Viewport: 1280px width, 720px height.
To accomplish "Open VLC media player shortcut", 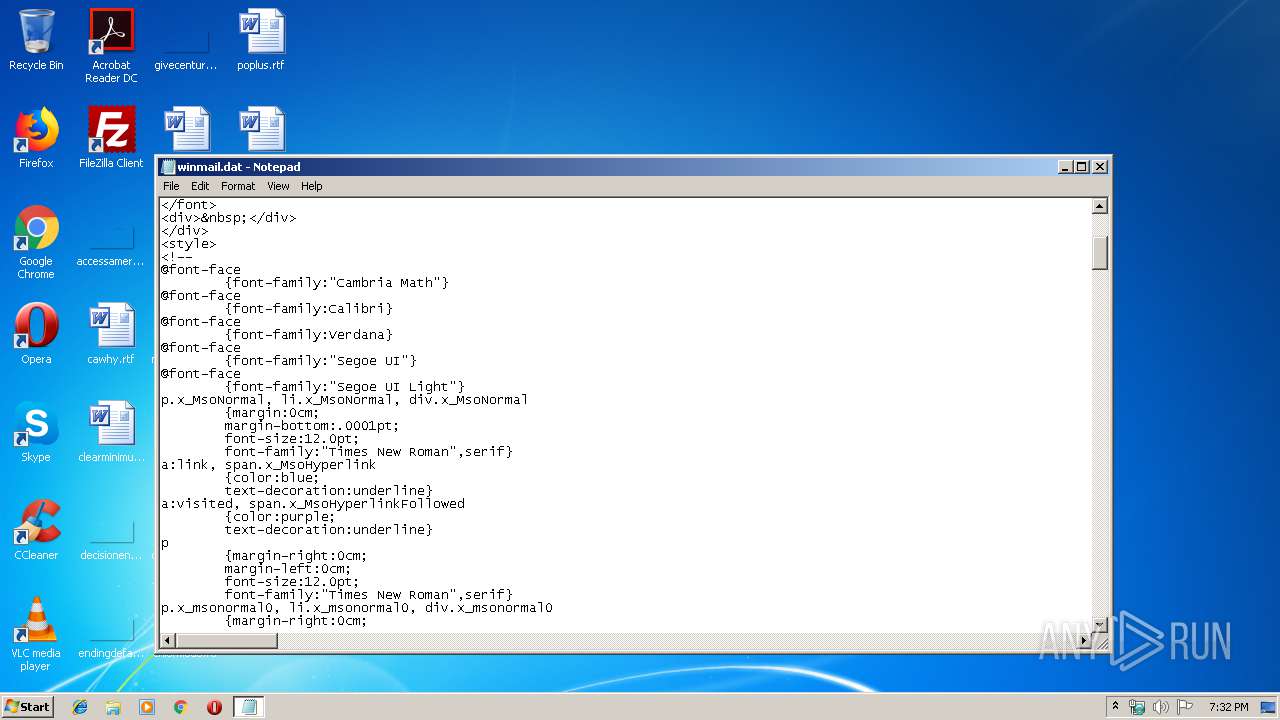I will pyautogui.click(x=36, y=634).
